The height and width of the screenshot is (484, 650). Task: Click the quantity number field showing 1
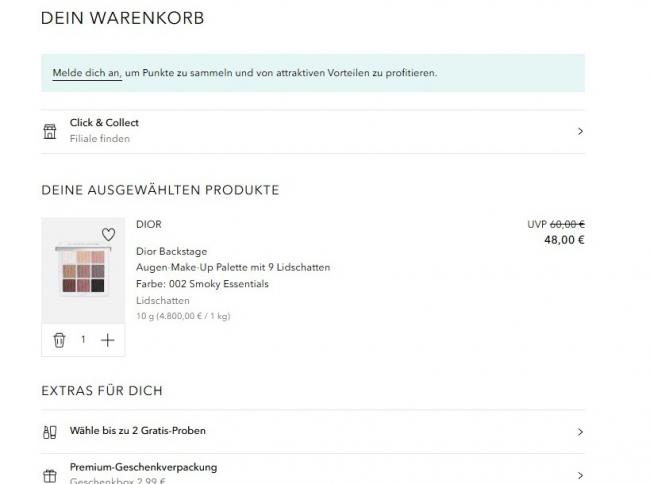[x=83, y=340]
